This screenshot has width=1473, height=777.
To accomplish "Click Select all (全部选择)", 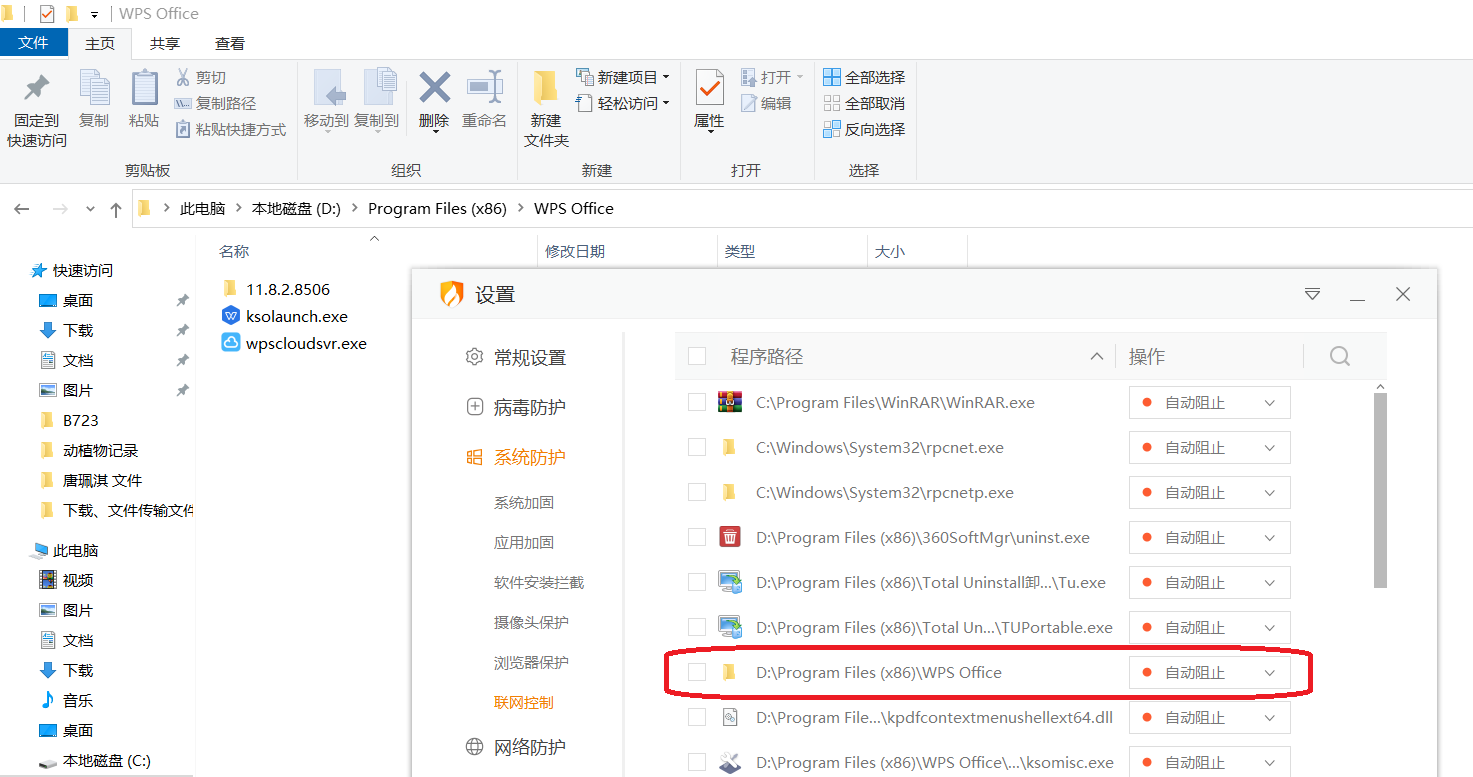I will 864,77.
